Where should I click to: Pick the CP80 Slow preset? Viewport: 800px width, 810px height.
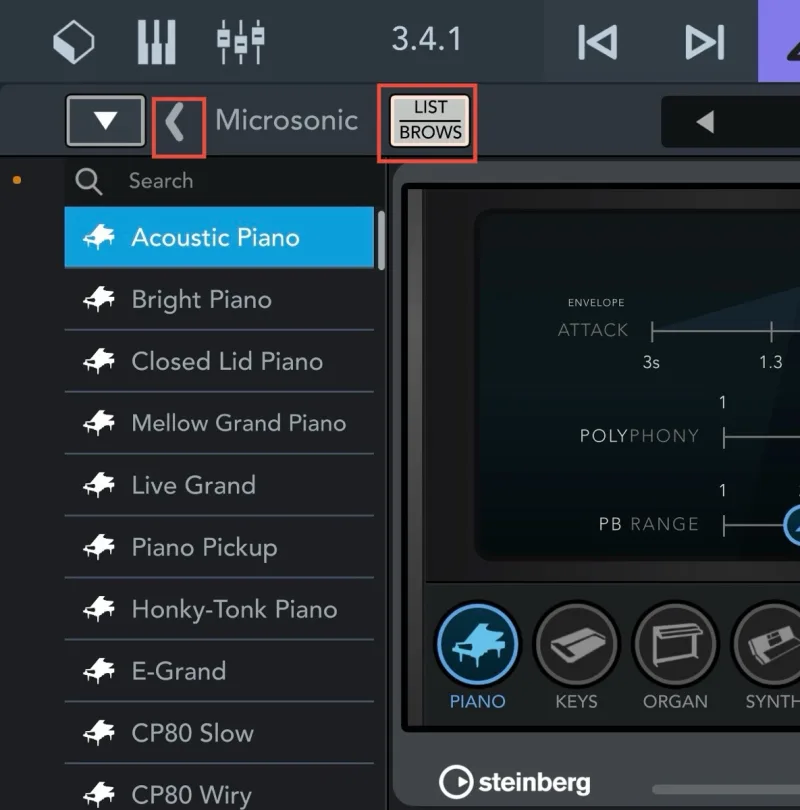(219, 733)
